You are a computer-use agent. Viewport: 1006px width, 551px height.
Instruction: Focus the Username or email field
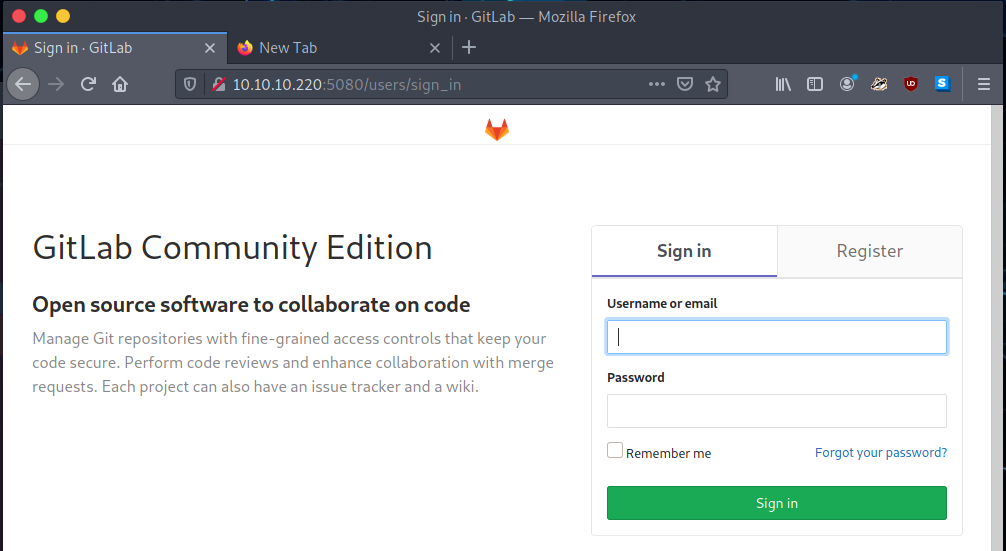(776, 337)
